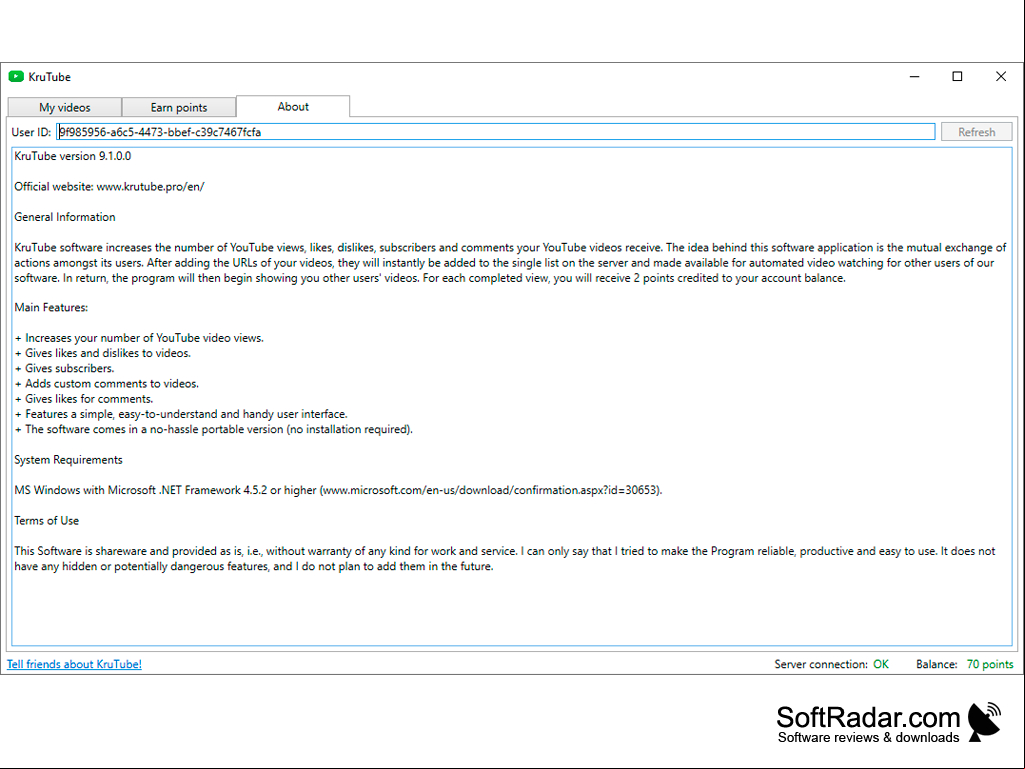Click 'Gives likes for comments' line
This screenshot has width=1025, height=769.
click(x=84, y=399)
